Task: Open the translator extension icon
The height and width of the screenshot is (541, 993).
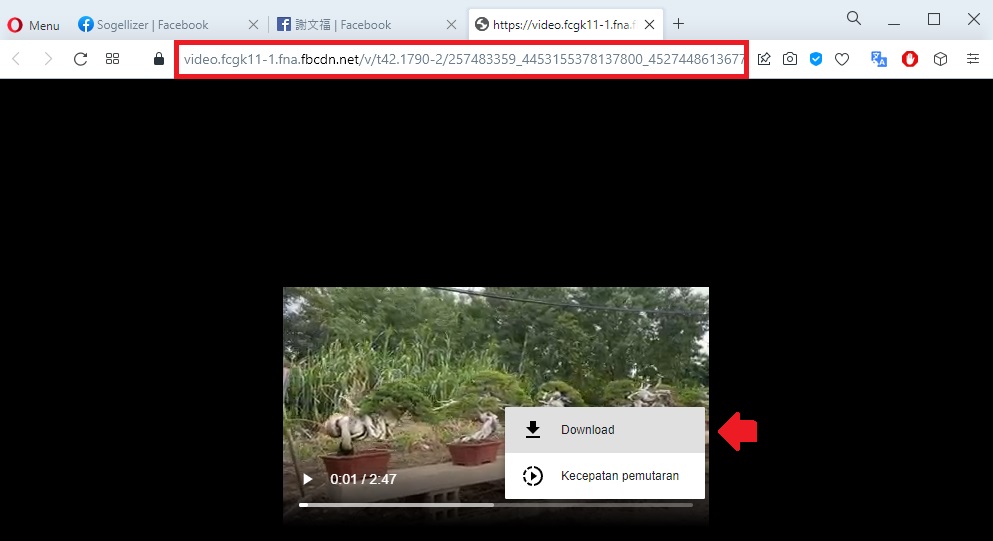Action: [878, 59]
